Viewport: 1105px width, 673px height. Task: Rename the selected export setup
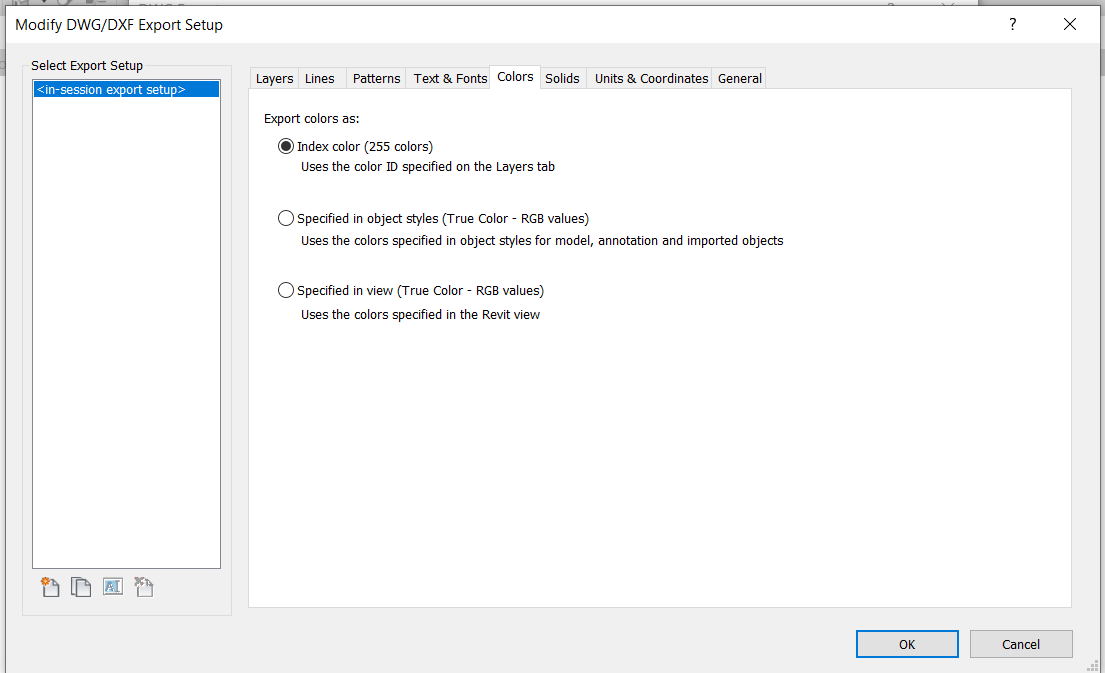(x=113, y=586)
